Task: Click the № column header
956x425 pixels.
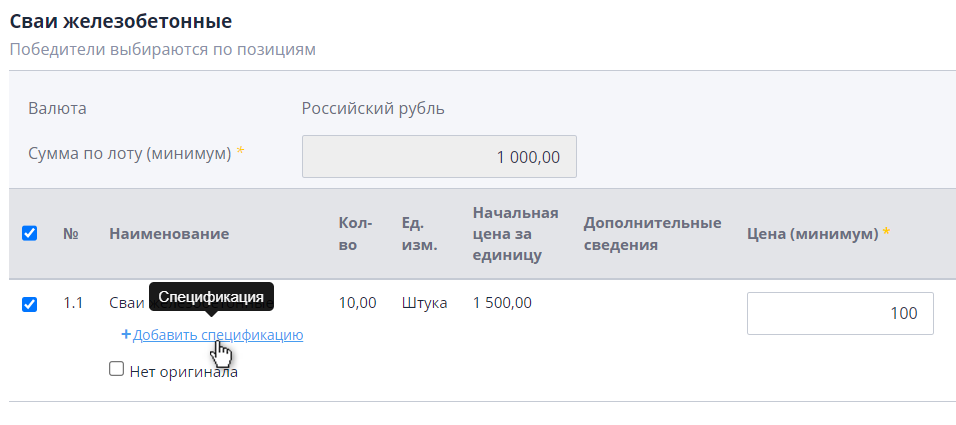Action: click(71, 233)
